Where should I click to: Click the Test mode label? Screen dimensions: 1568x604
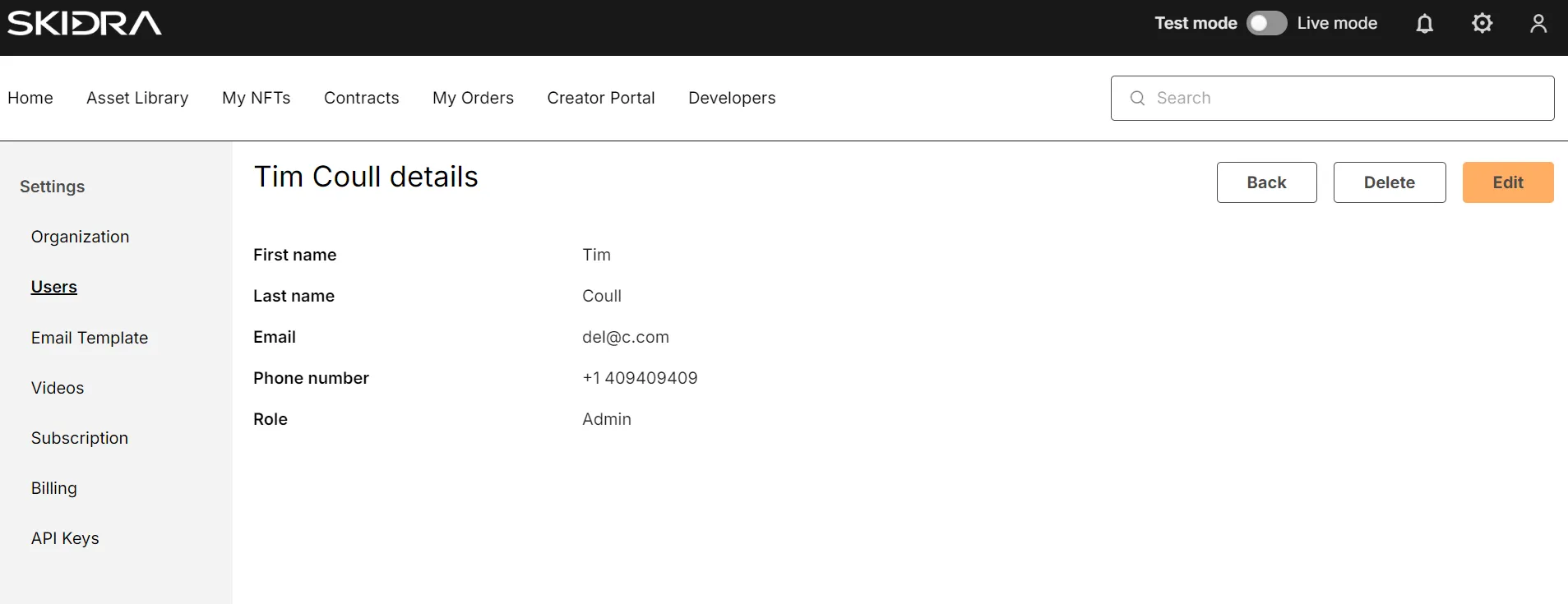[1196, 23]
